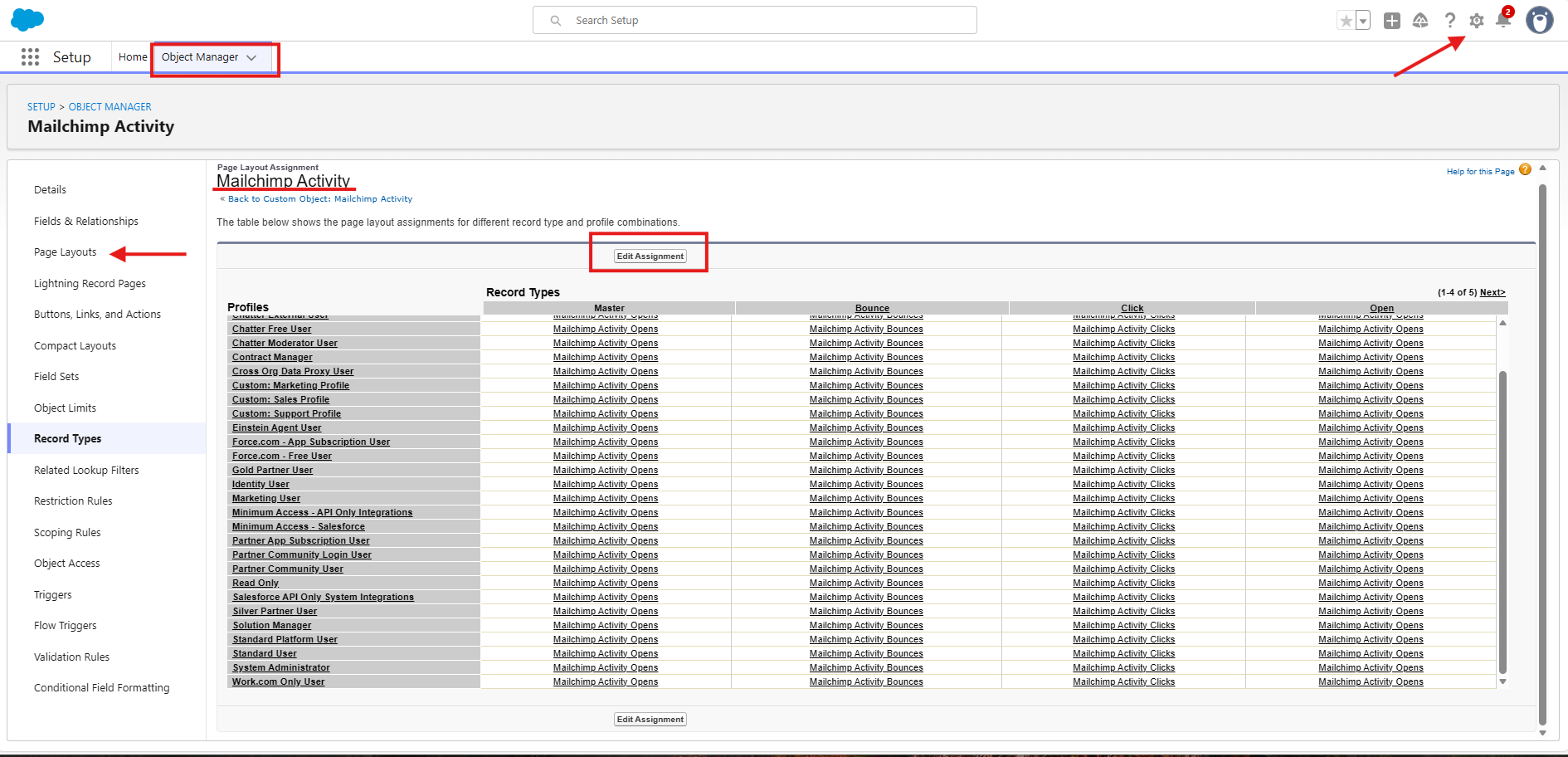Click the Favorites star icon
1568x757 pixels.
pyautogui.click(x=1346, y=21)
